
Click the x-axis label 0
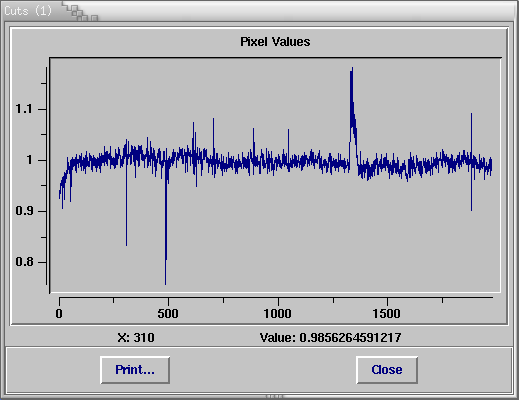pos(59,314)
